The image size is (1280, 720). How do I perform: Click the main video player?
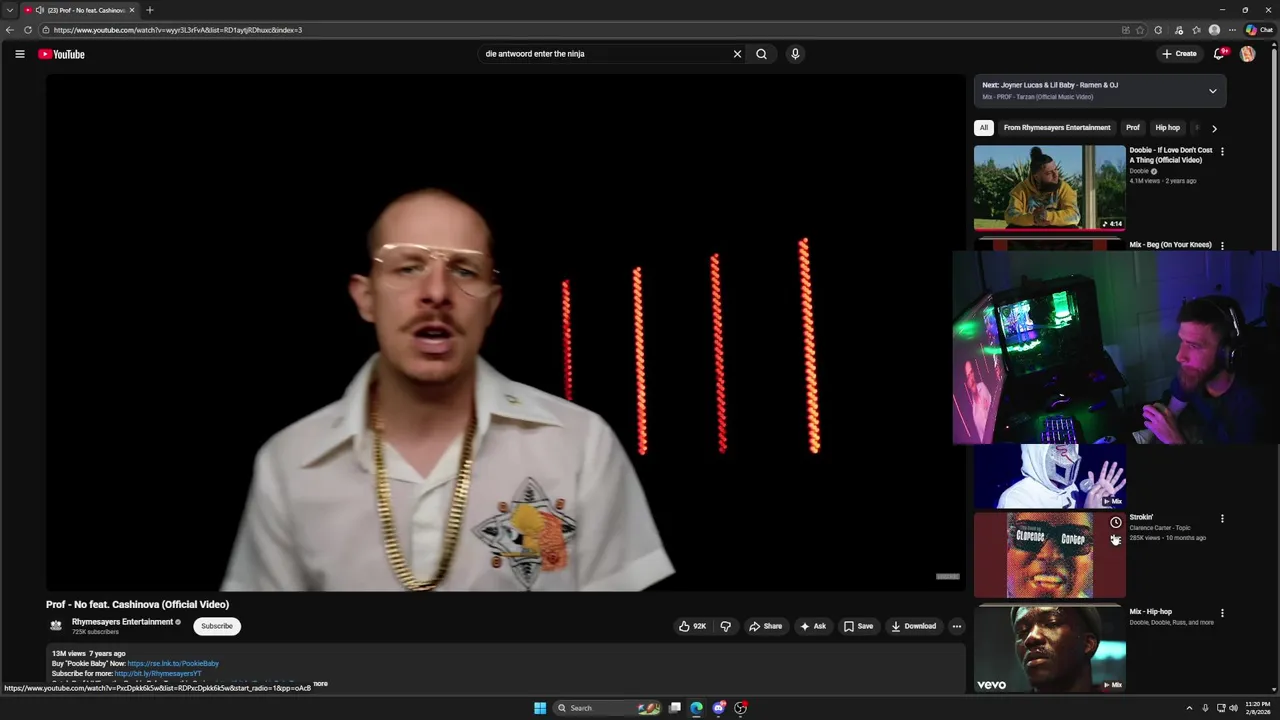click(505, 333)
